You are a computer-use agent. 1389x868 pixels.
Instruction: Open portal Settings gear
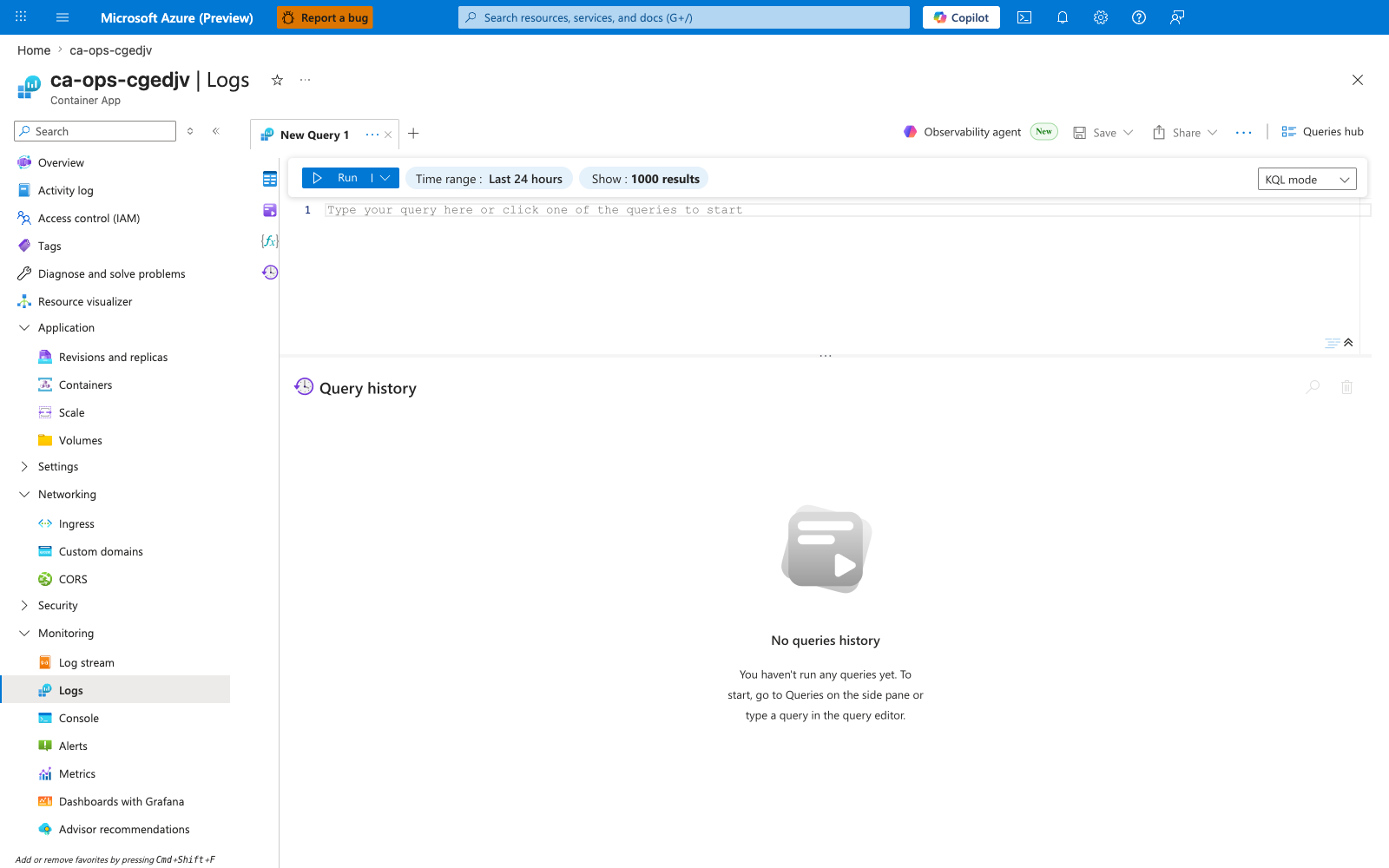pos(1101,17)
